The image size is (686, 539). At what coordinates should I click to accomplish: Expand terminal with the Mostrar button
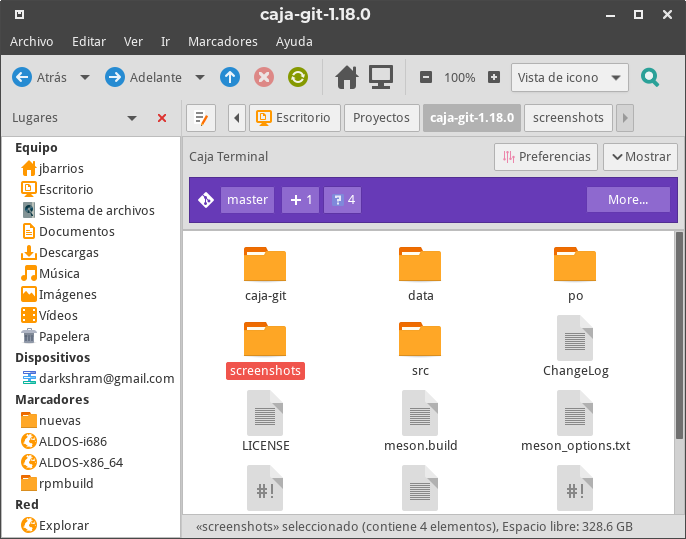[640, 157]
